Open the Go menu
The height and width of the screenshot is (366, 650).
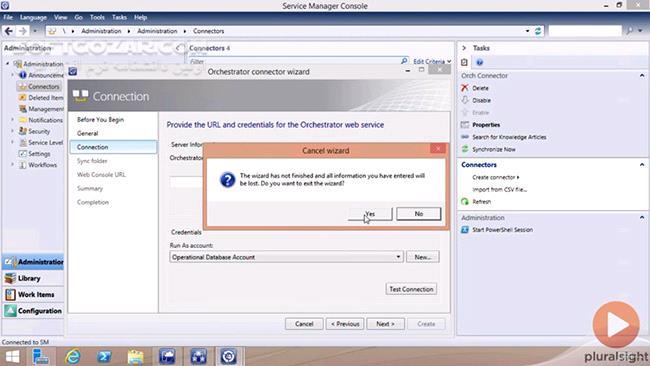point(78,17)
